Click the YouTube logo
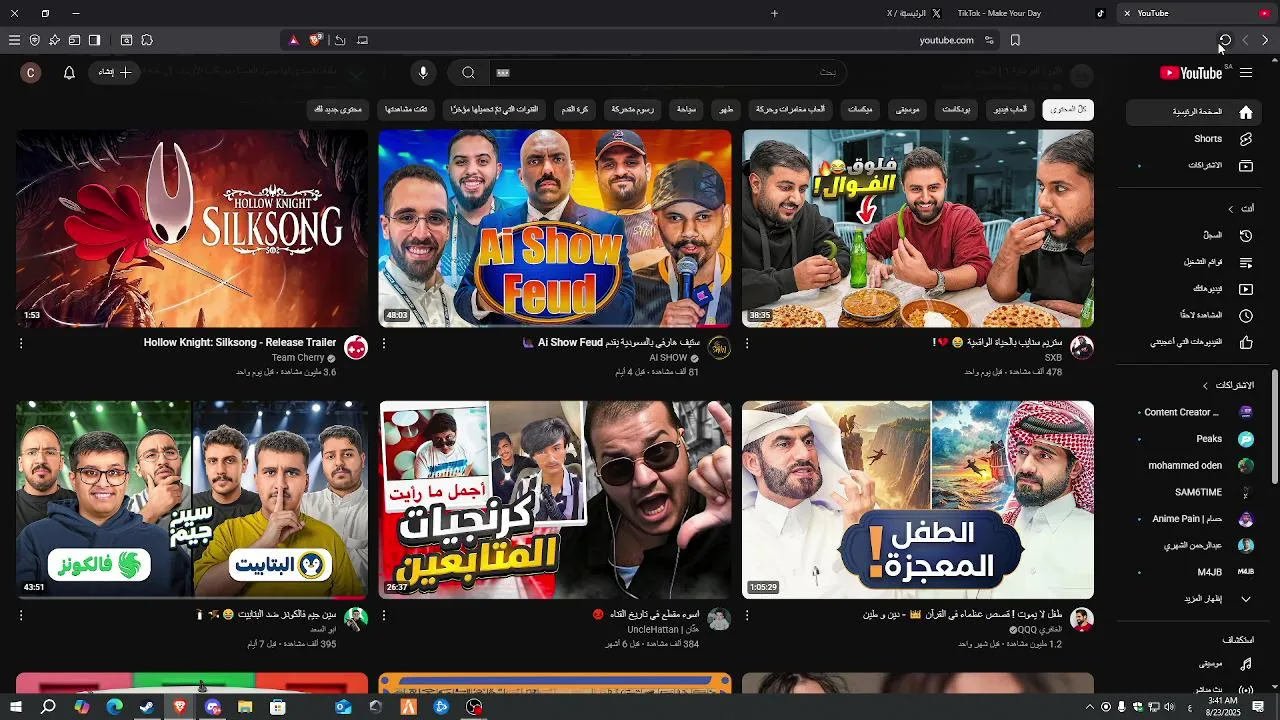The image size is (1280, 720). tap(1191, 73)
